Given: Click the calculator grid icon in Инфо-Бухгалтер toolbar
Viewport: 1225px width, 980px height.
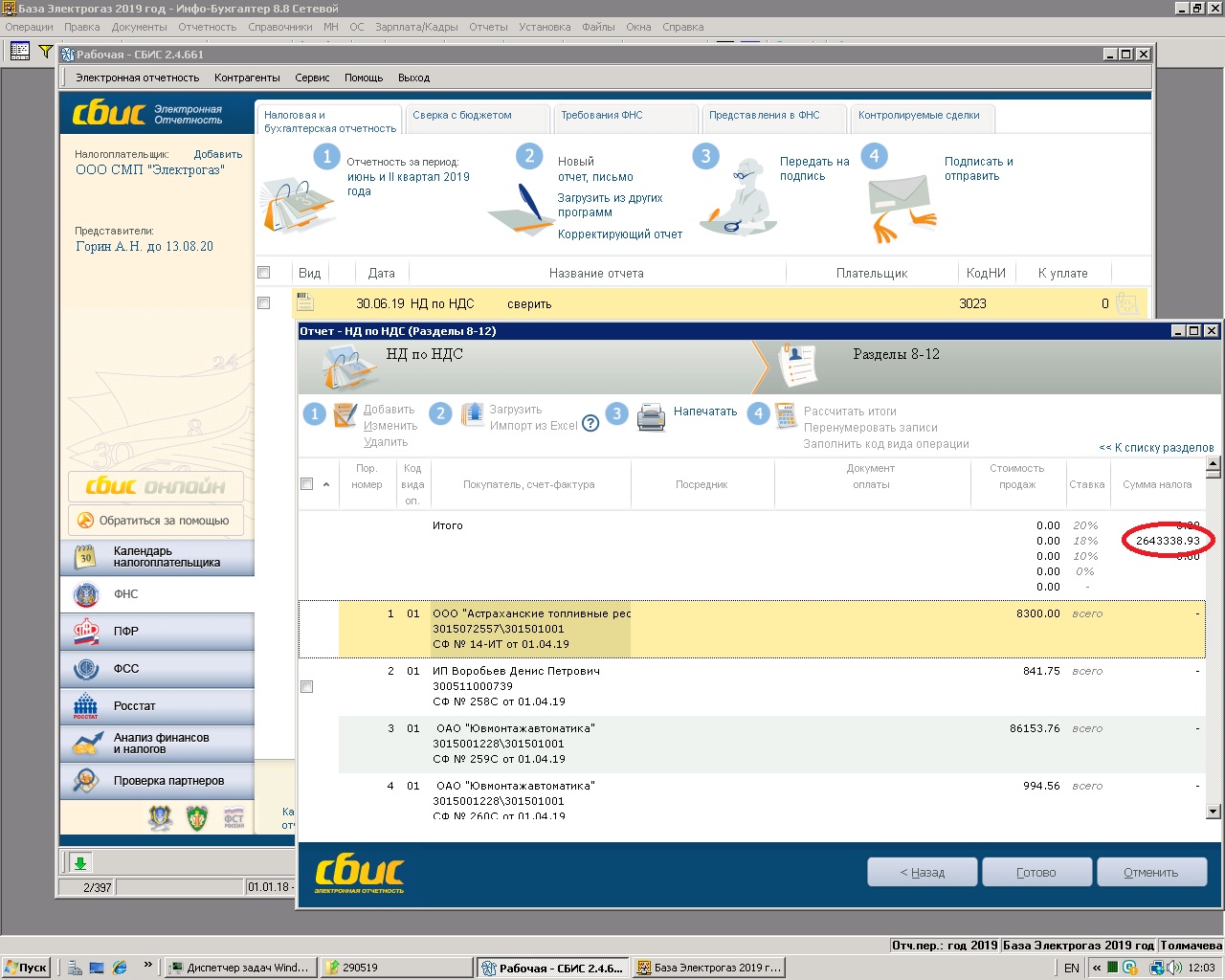Looking at the screenshot, I should click(19, 51).
